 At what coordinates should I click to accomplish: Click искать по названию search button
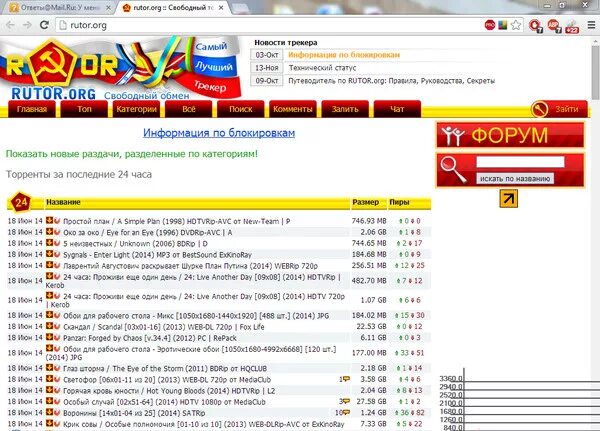[515, 178]
